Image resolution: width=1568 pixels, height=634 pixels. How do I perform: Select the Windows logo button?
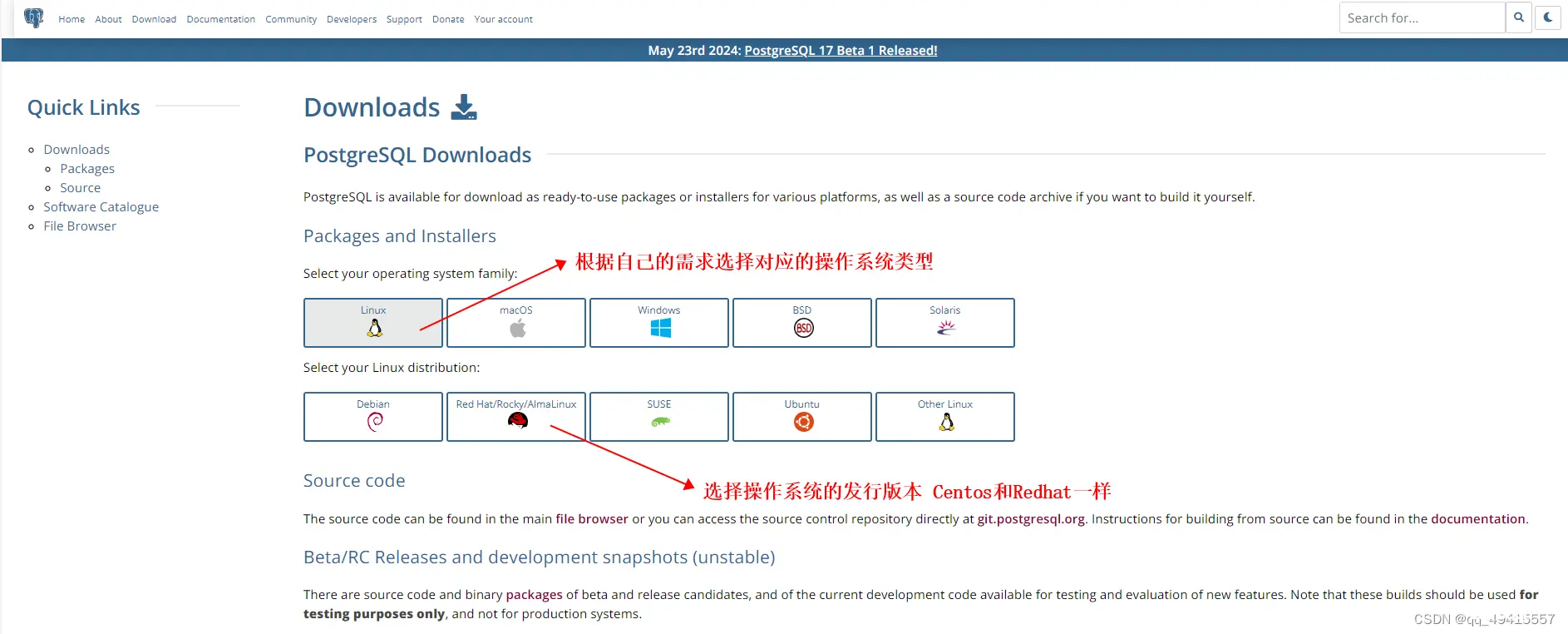[x=659, y=323]
